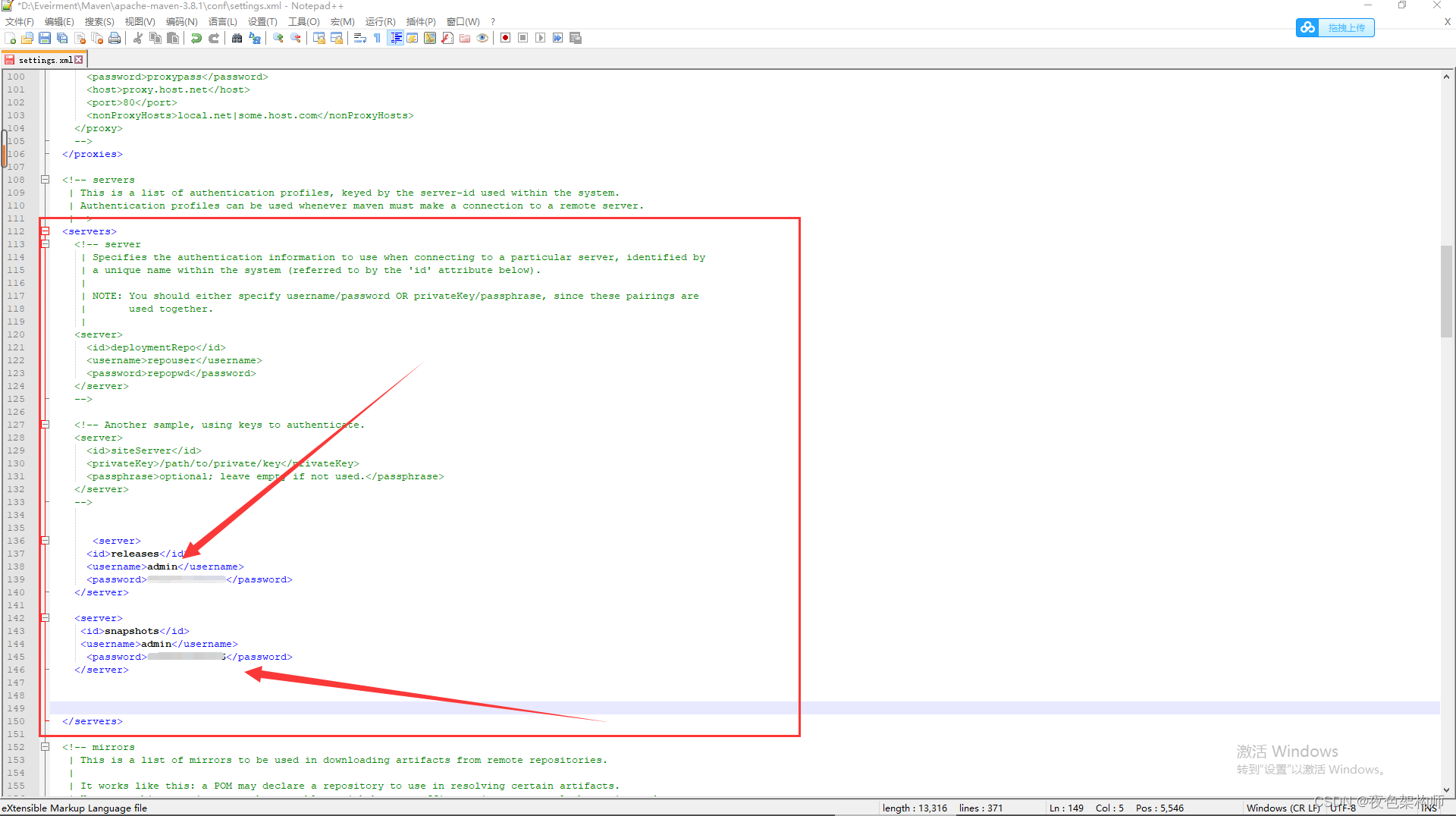Toggle synchronized vertical scrolling icon
Image resolution: width=1456 pixels, height=816 pixels.
[x=319, y=38]
